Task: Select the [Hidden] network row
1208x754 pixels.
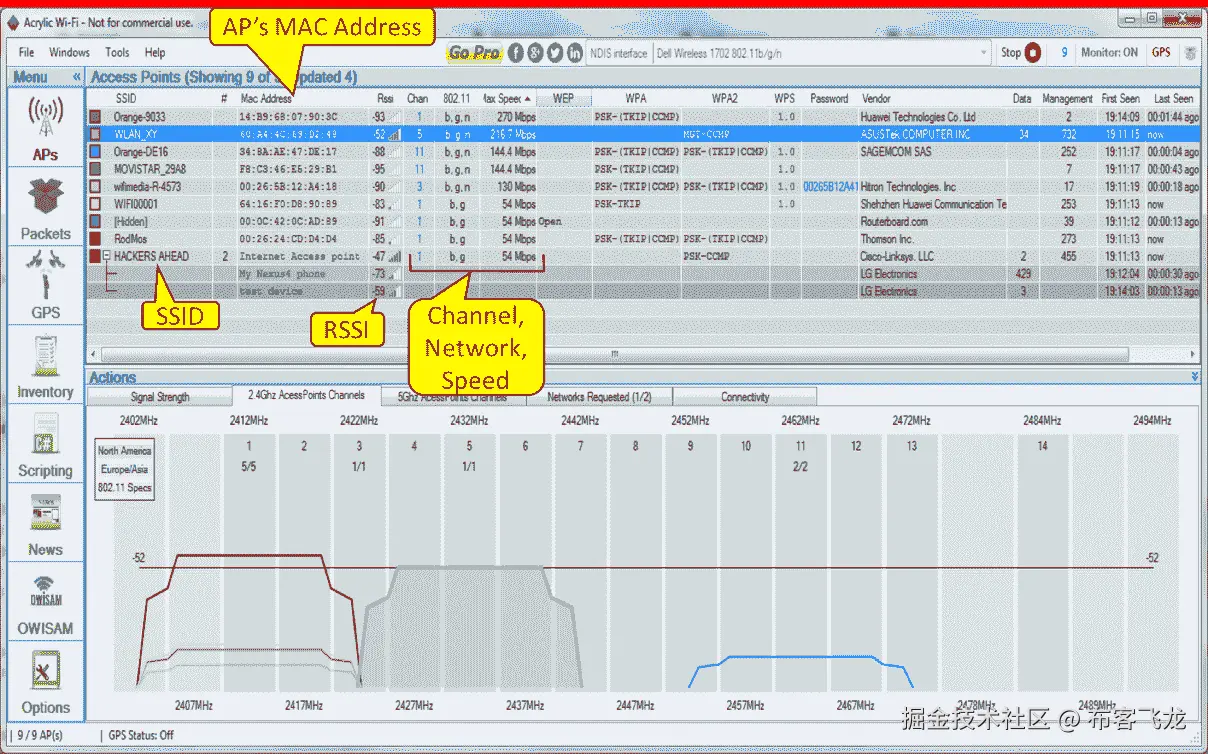Action: click(643, 221)
